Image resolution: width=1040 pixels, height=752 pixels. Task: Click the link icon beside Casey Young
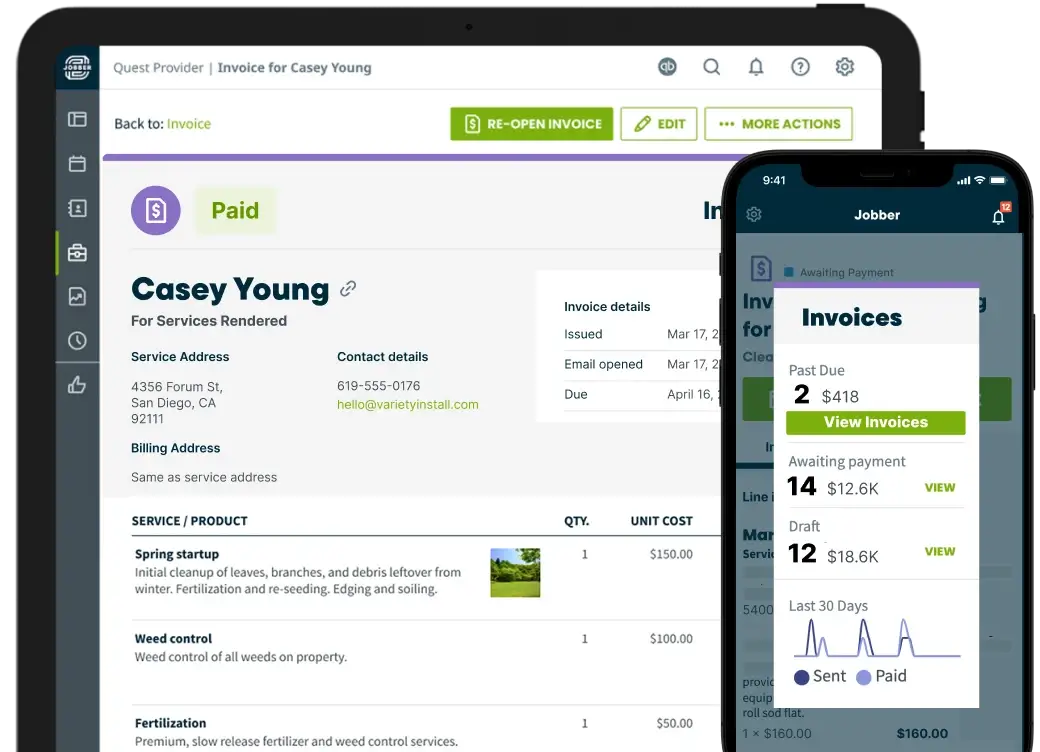[x=348, y=288]
